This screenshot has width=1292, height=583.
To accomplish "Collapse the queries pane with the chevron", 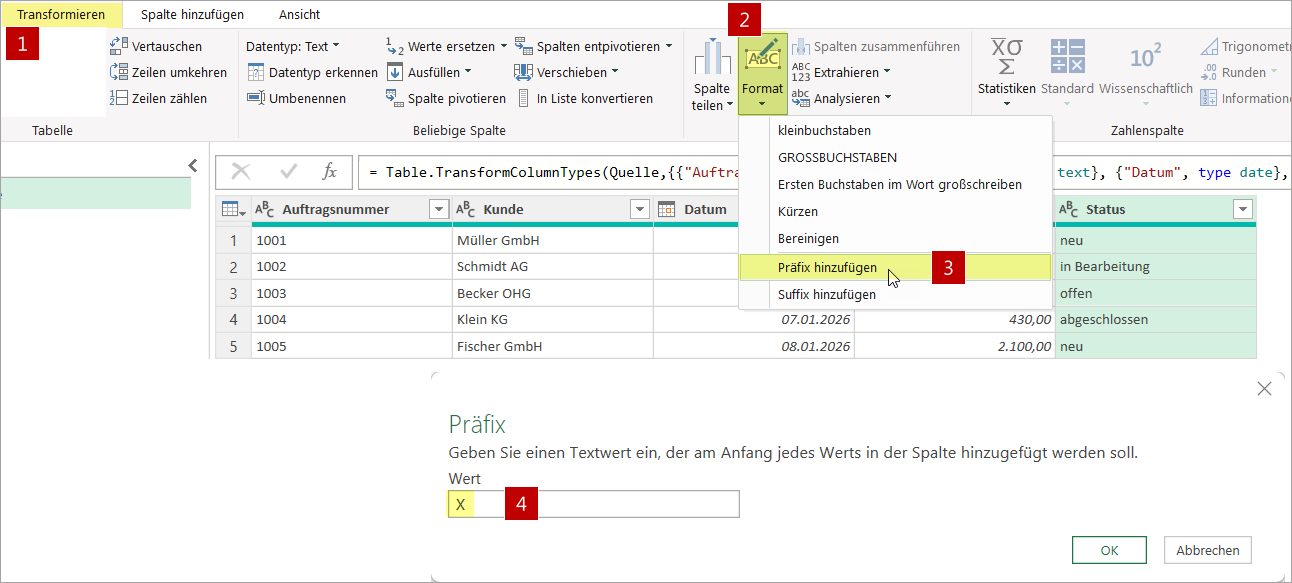I will [193, 165].
